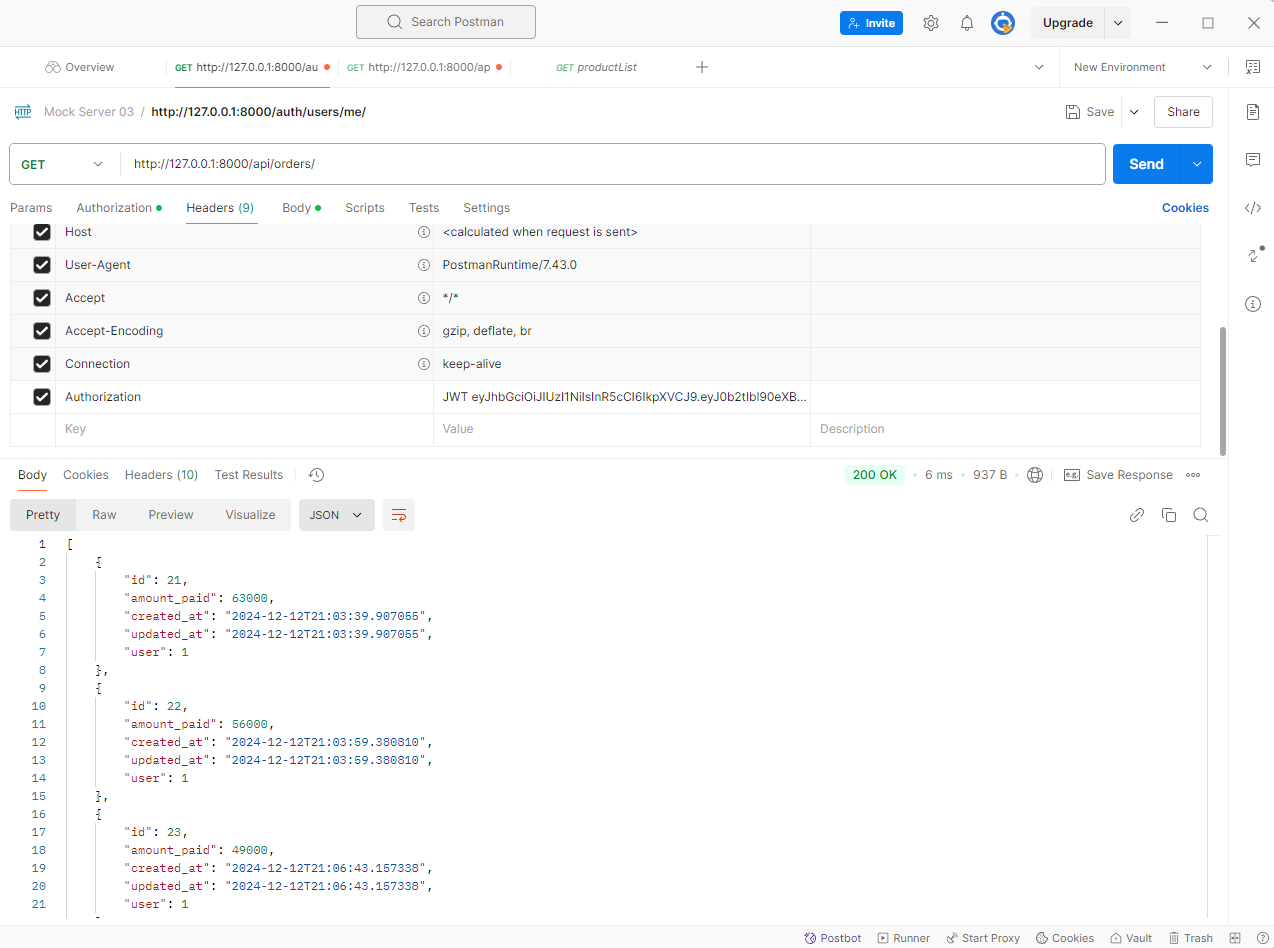Image resolution: width=1274 pixels, height=948 pixels.
Task: Open Trash from the status bar
Action: point(1190,938)
